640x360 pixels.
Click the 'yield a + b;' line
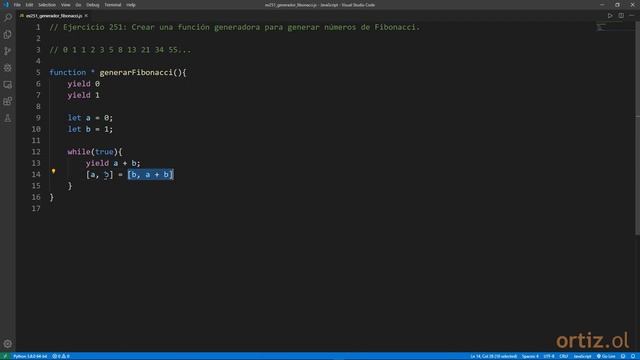point(113,163)
